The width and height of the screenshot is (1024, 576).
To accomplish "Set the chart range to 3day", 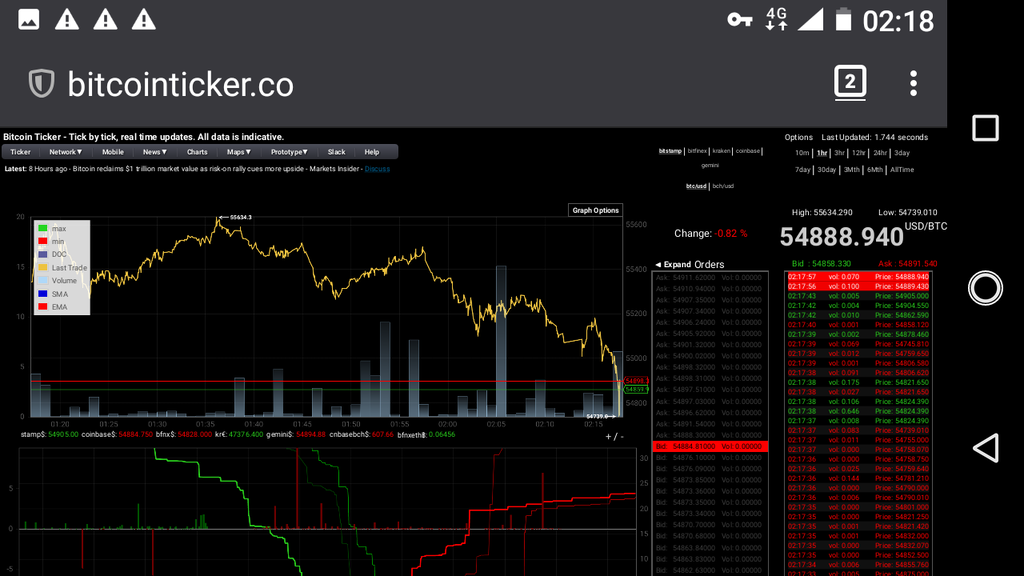I will [902, 153].
